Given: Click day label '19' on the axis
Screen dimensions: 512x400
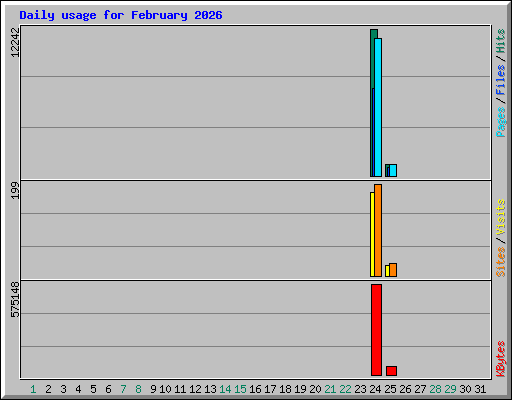Looking at the screenshot, I should click(x=300, y=389).
